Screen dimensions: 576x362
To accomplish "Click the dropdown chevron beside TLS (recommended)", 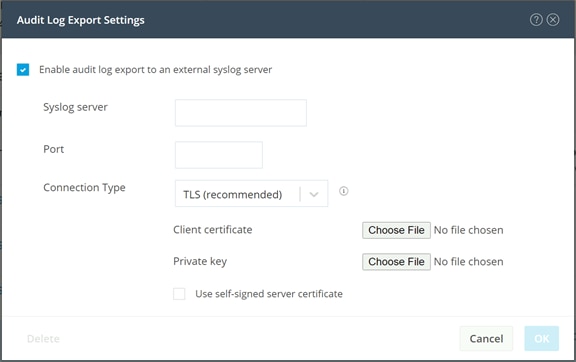I will click(314, 194).
